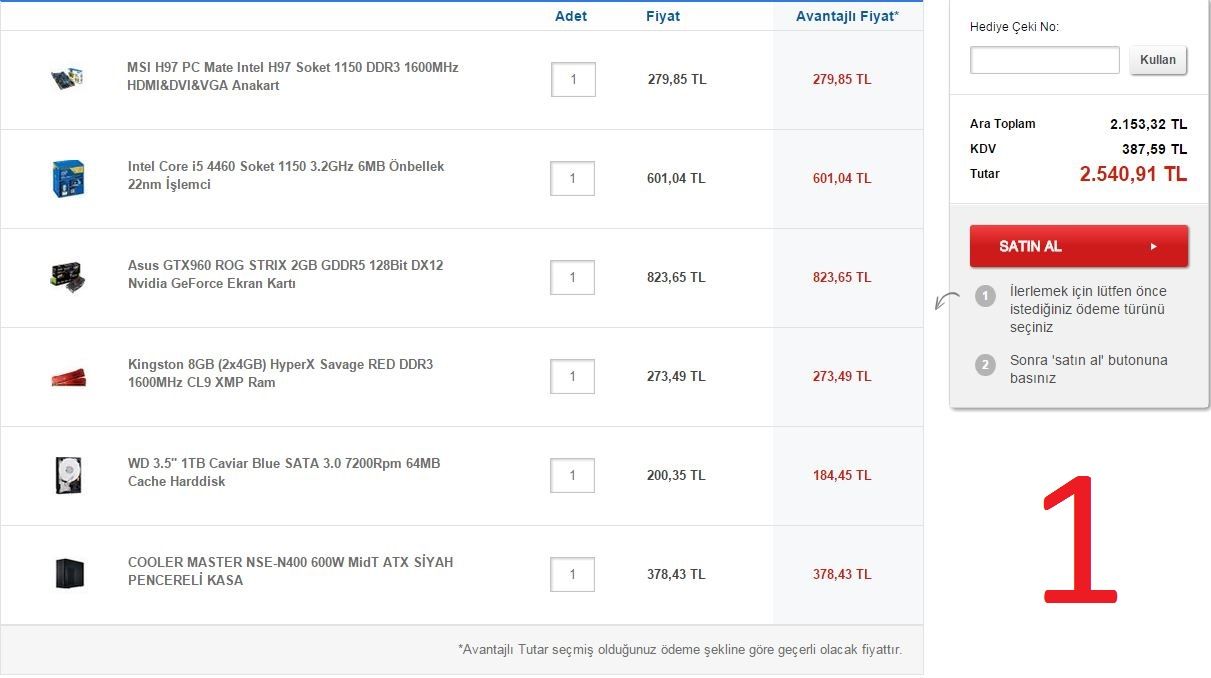Click the Intel Core i5 processor box image
Screen dimensions: 1211x678
click(x=68, y=178)
